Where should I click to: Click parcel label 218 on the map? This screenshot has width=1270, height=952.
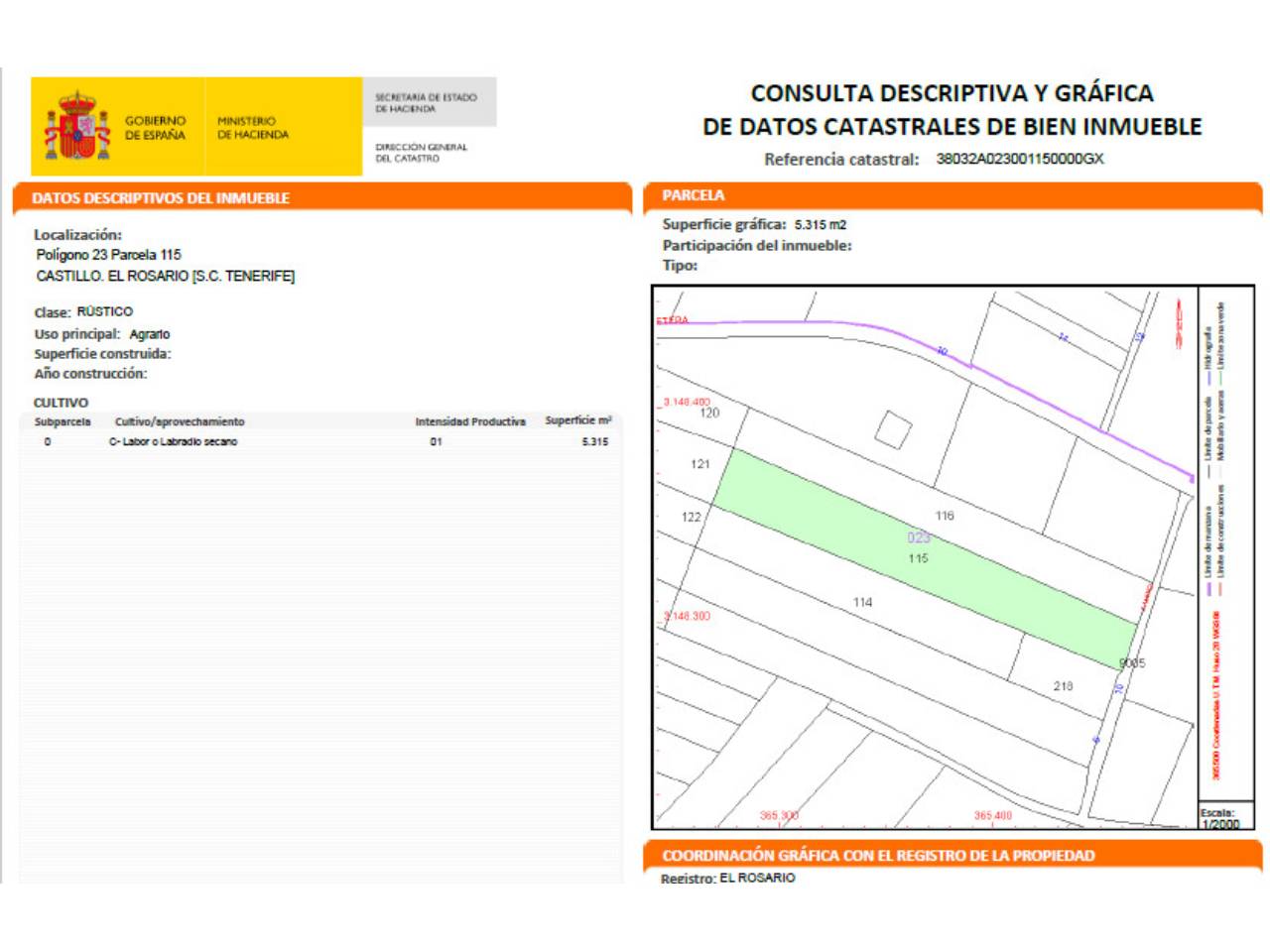(1063, 685)
